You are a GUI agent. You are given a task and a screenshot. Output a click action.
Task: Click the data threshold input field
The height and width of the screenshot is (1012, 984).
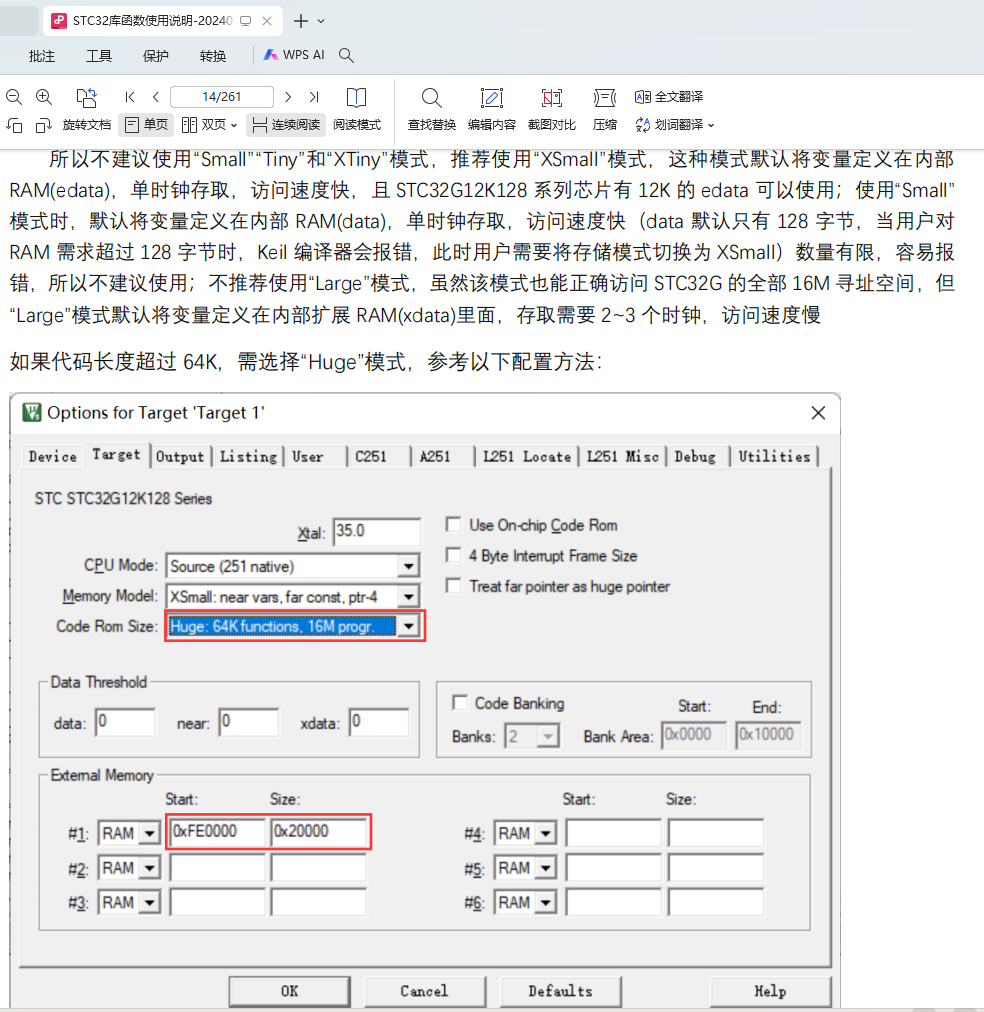125,722
